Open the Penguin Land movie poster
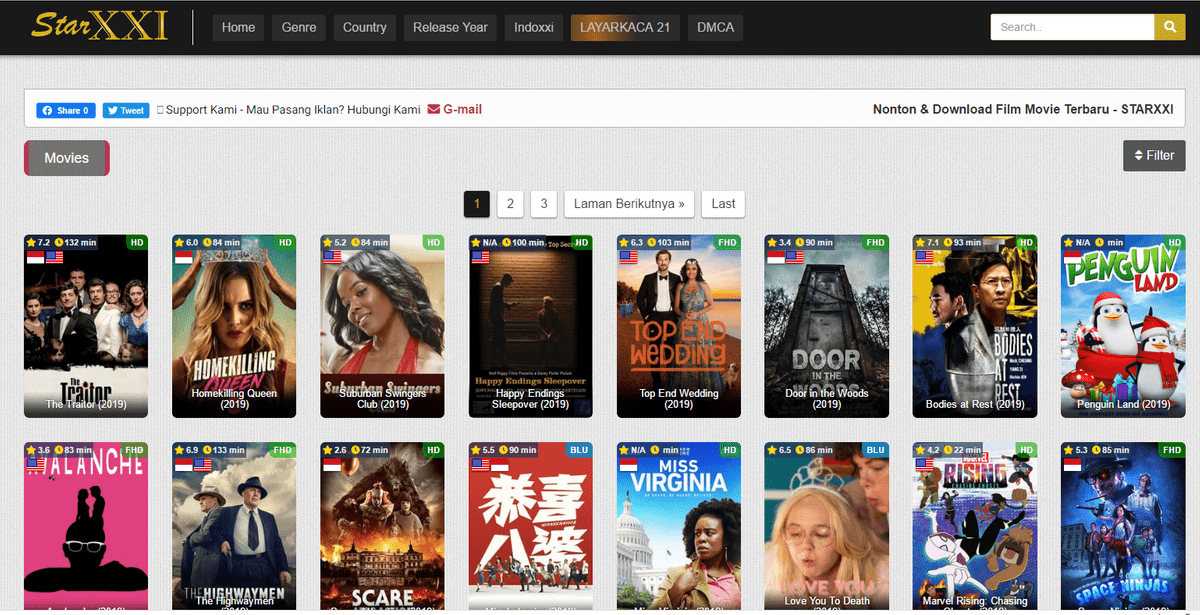 1123,325
